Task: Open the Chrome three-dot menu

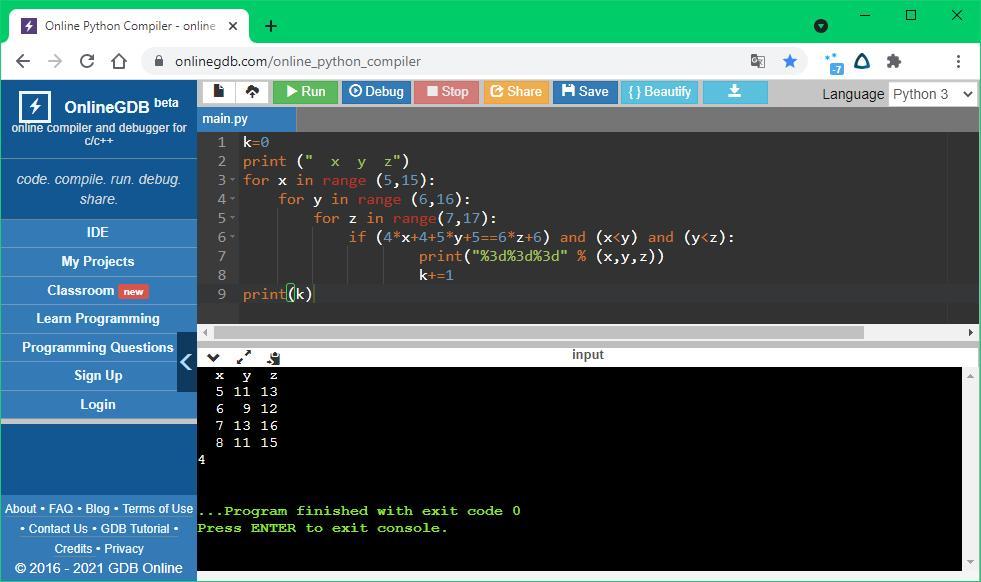Action: pos(958,61)
